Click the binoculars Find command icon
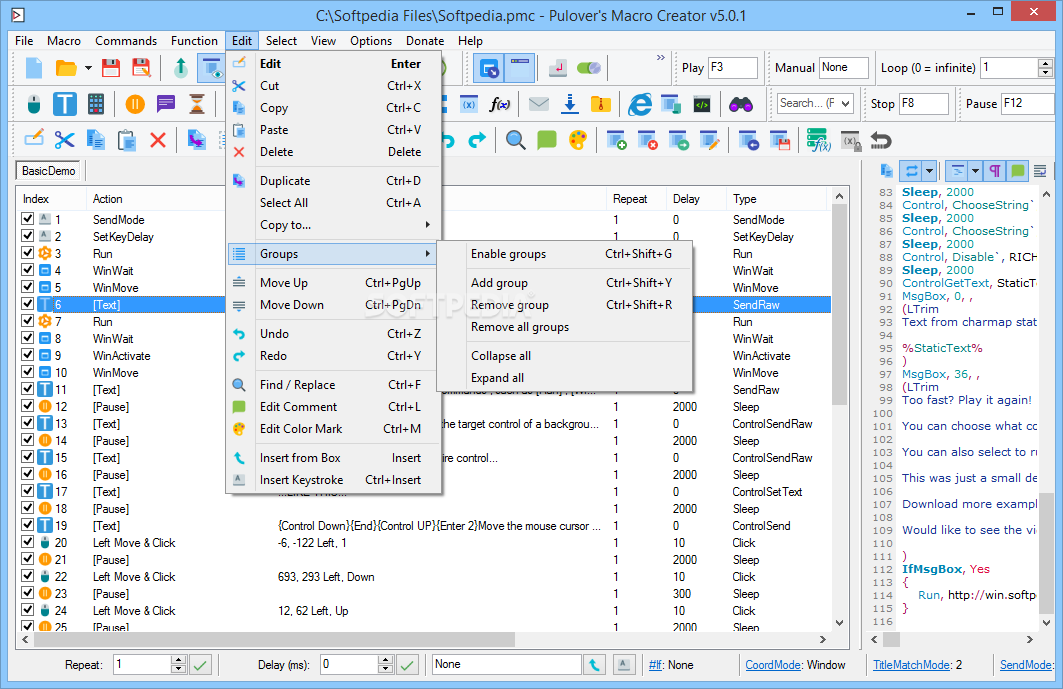 click(740, 104)
